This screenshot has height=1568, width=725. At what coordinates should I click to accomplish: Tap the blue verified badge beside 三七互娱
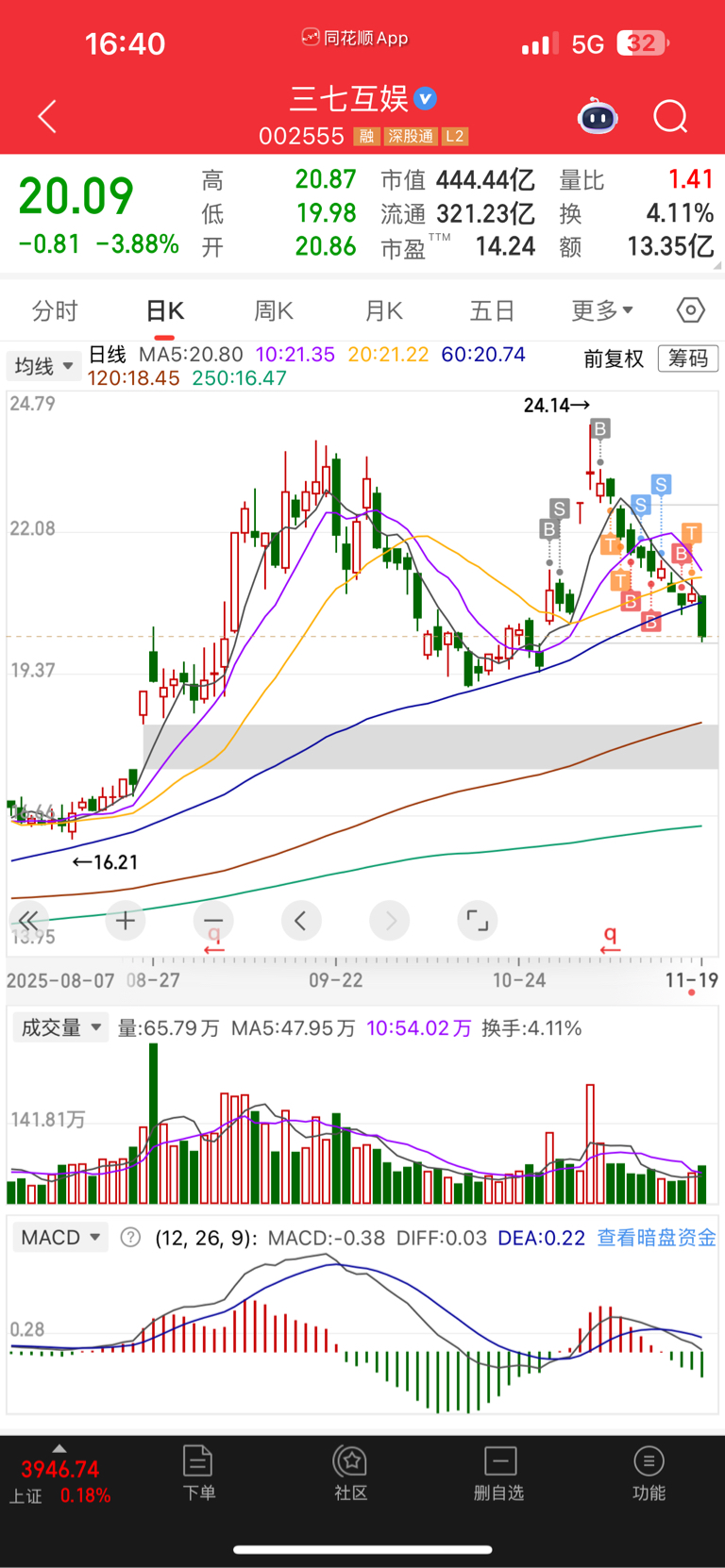click(426, 98)
